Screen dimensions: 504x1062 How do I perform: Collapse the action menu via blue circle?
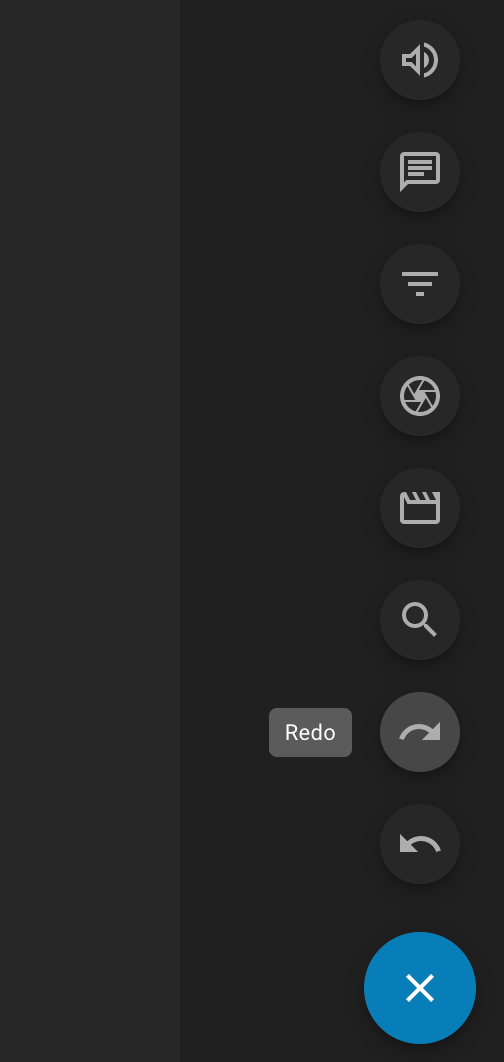tap(420, 988)
